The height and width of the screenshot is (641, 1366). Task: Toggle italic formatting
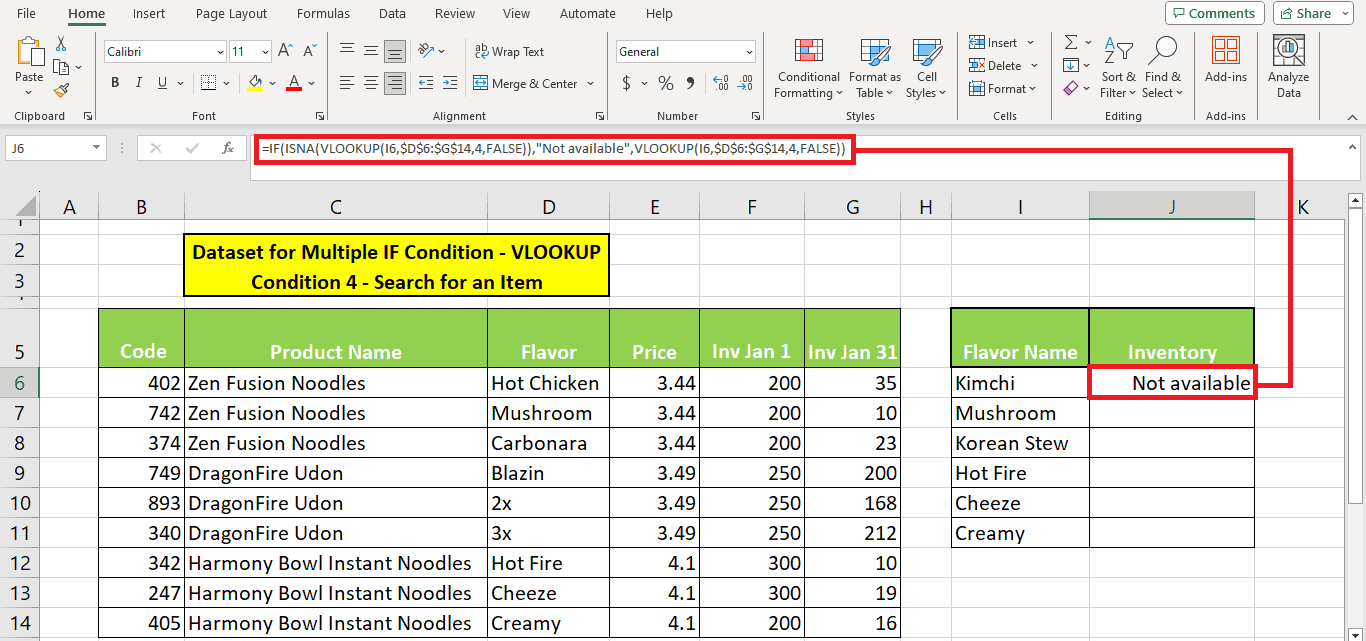point(138,82)
